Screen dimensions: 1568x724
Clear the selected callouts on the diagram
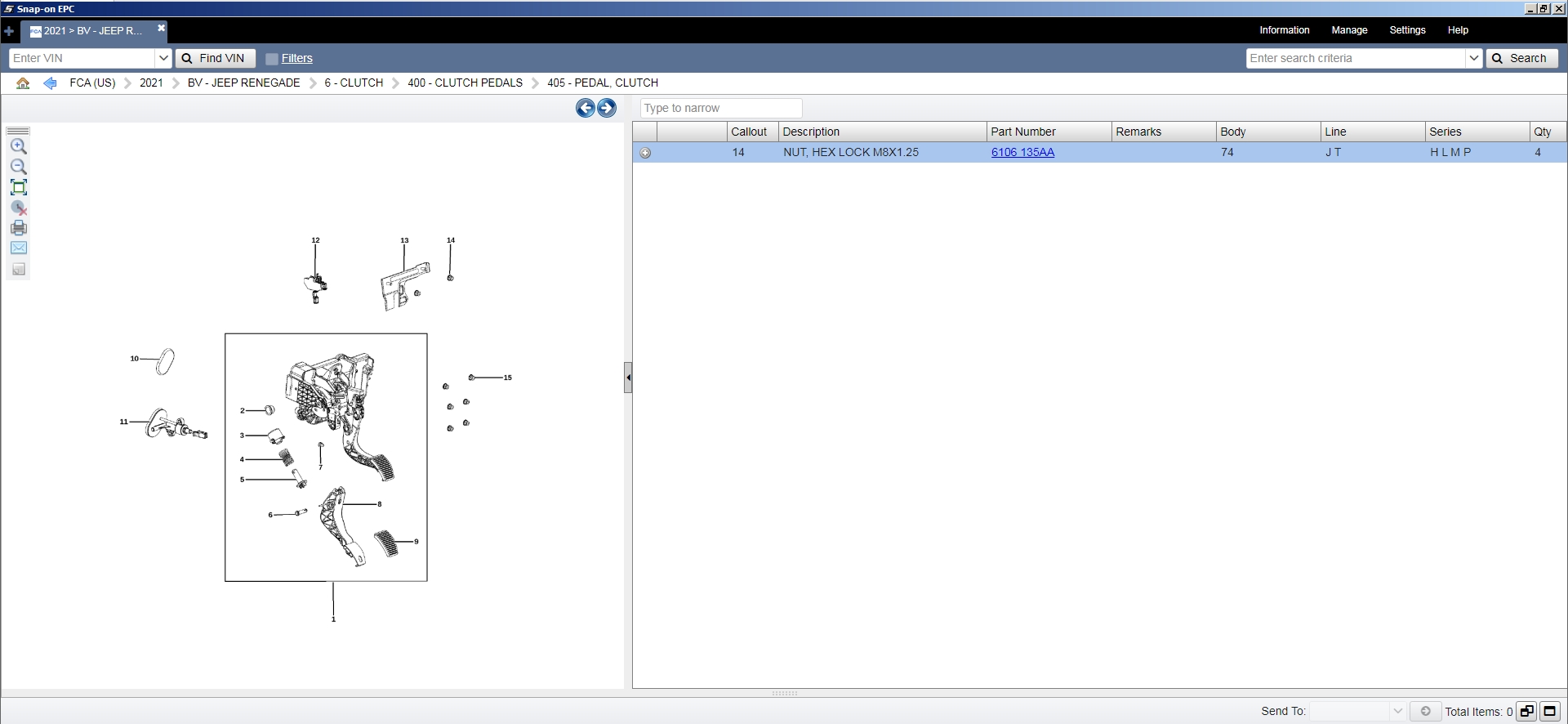click(x=19, y=208)
